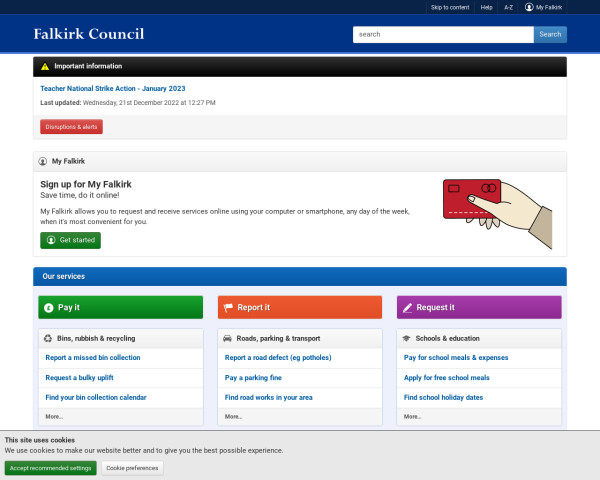Open Find your bin collection calendar
The width and height of the screenshot is (600, 480).
tap(96, 397)
